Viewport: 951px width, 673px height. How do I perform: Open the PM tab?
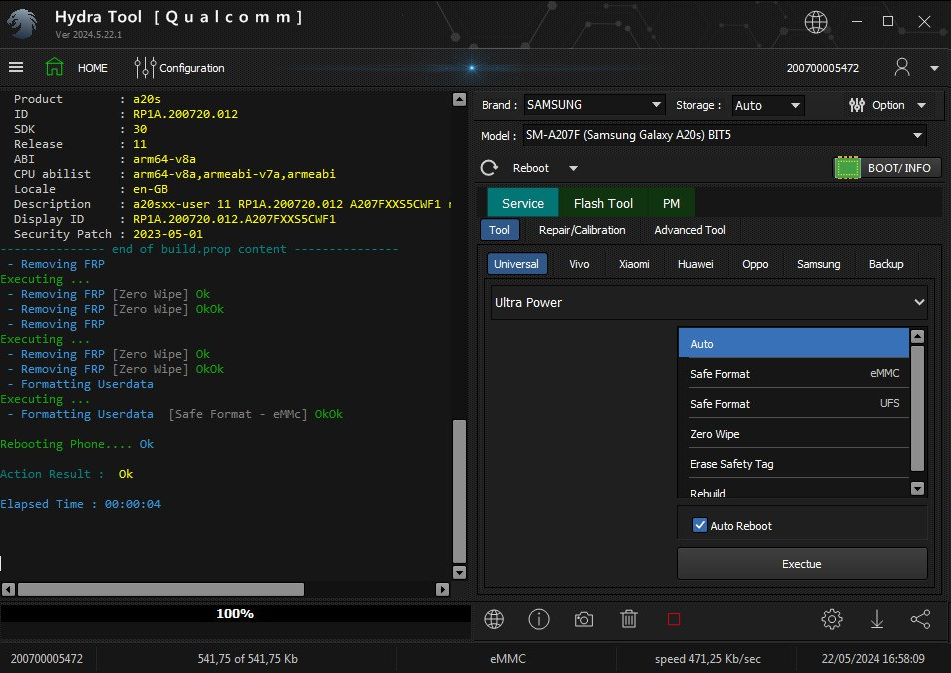tap(671, 203)
